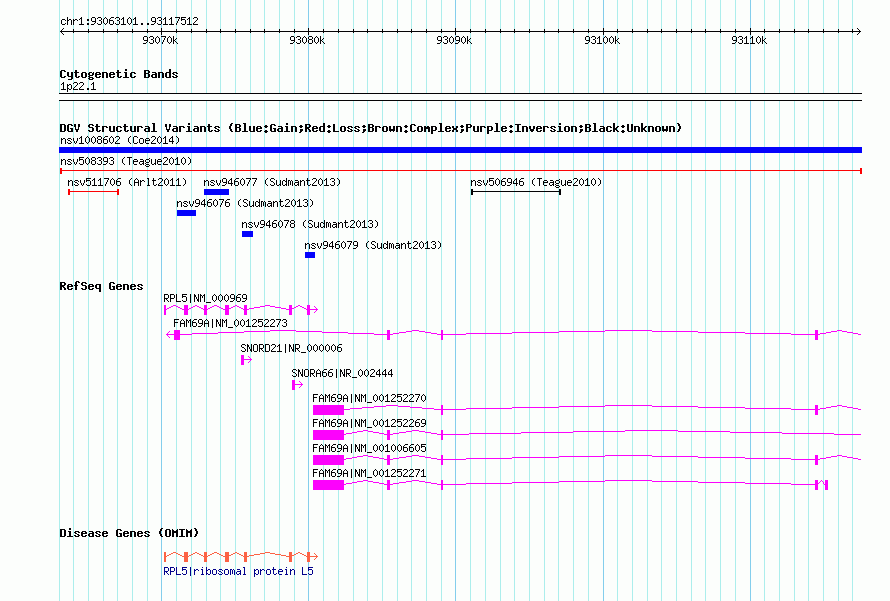
Task: Click the nsv946076 (Sudmant2013) label
Action: (245, 203)
